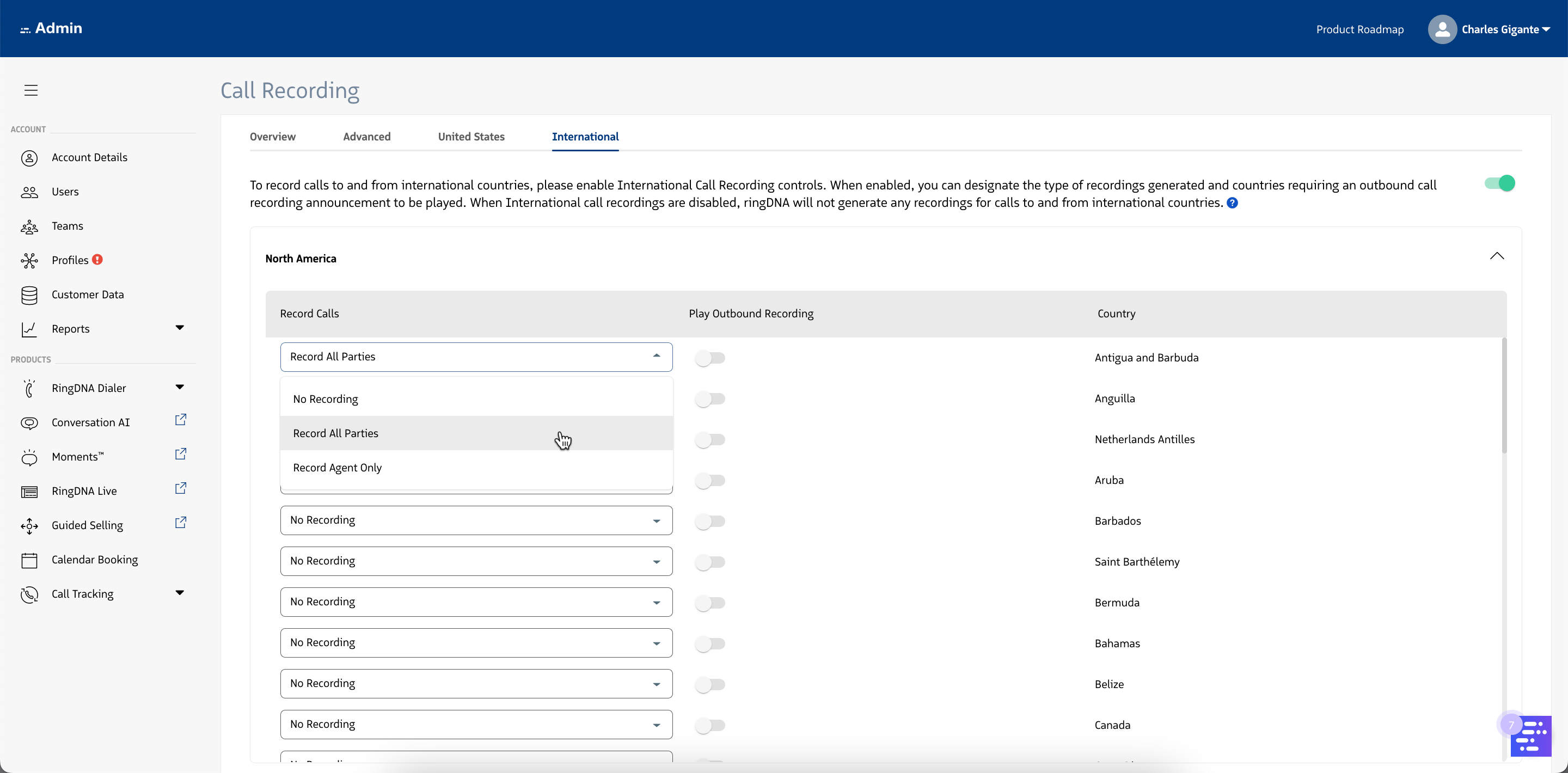Collapse the North America section
1568x773 pixels.
pos(1497,256)
